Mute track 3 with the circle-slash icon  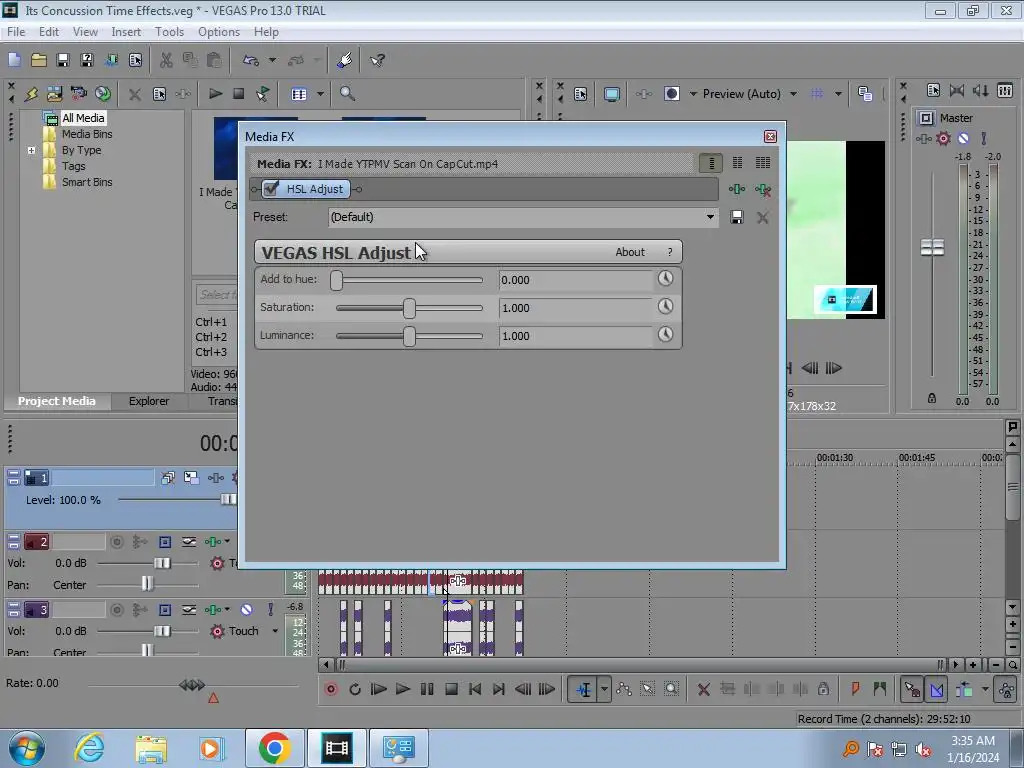(x=246, y=609)
